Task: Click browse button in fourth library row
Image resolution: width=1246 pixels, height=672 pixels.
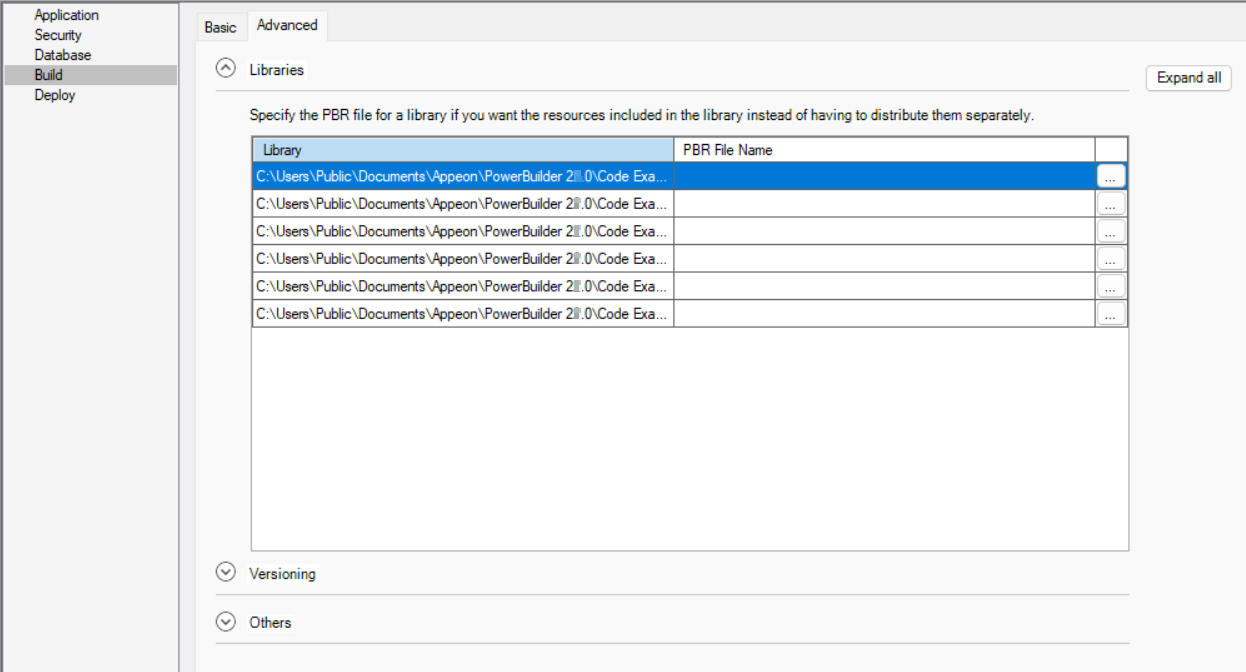Action: coord(1111,259)
